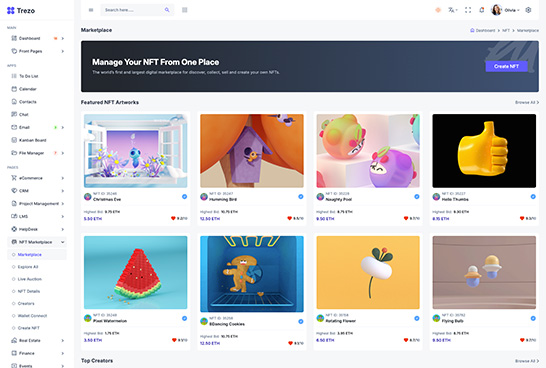Open notifications bell icon
This screenshot has height=368, width=546.
click(482, 10)
